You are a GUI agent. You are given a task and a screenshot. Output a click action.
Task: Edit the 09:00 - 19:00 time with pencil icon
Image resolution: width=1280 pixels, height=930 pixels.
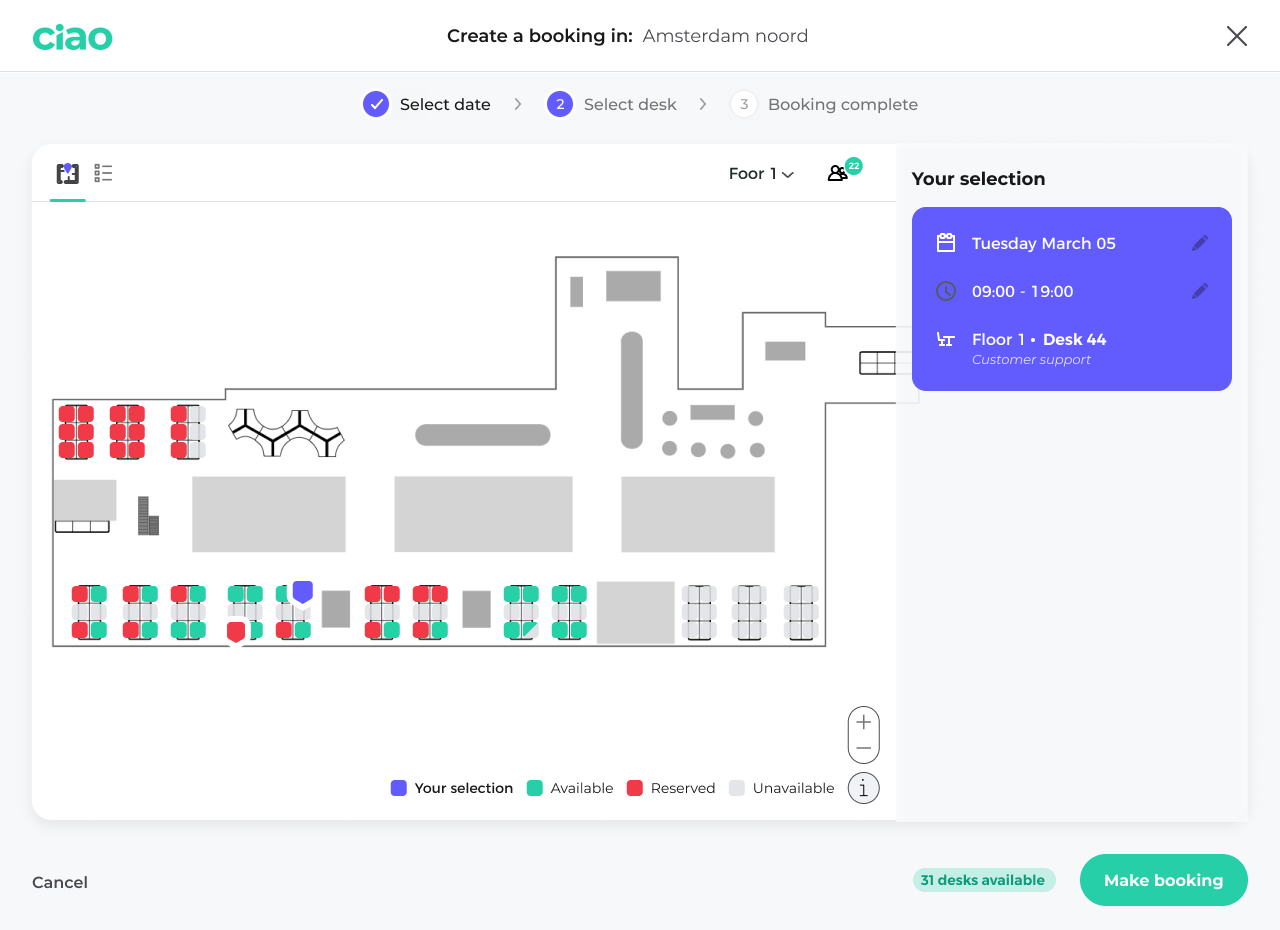(1200, 291)
